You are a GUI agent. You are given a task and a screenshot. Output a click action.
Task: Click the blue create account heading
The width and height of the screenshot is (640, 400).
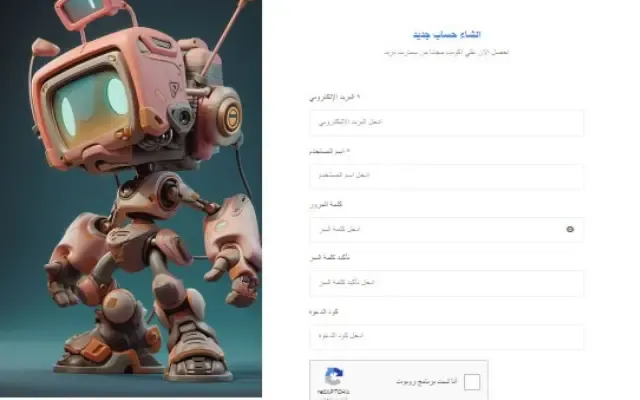pyautogui.click(x=447, y=35)
